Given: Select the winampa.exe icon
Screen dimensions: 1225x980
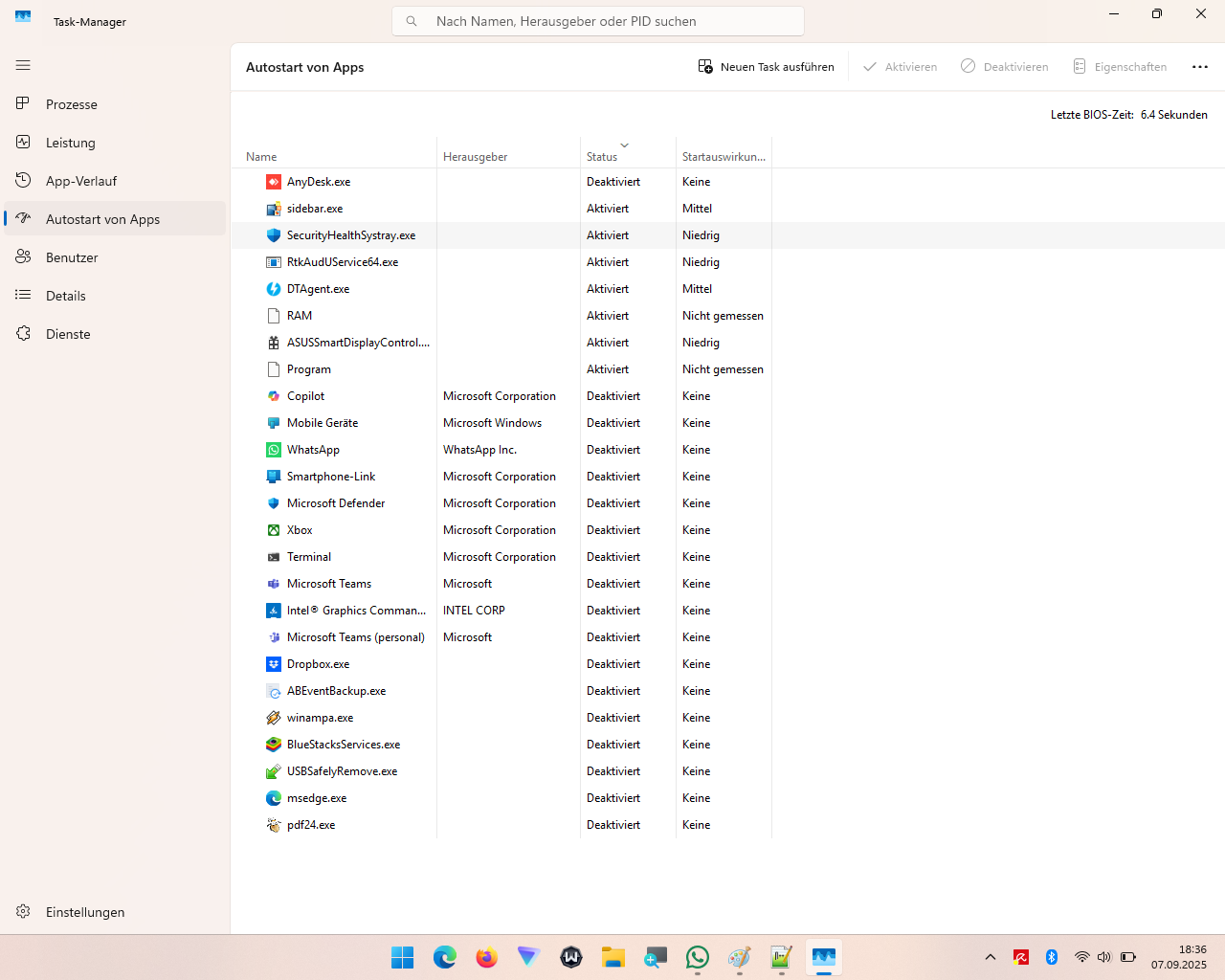Looking at the screenshot, I should [274, 718].
